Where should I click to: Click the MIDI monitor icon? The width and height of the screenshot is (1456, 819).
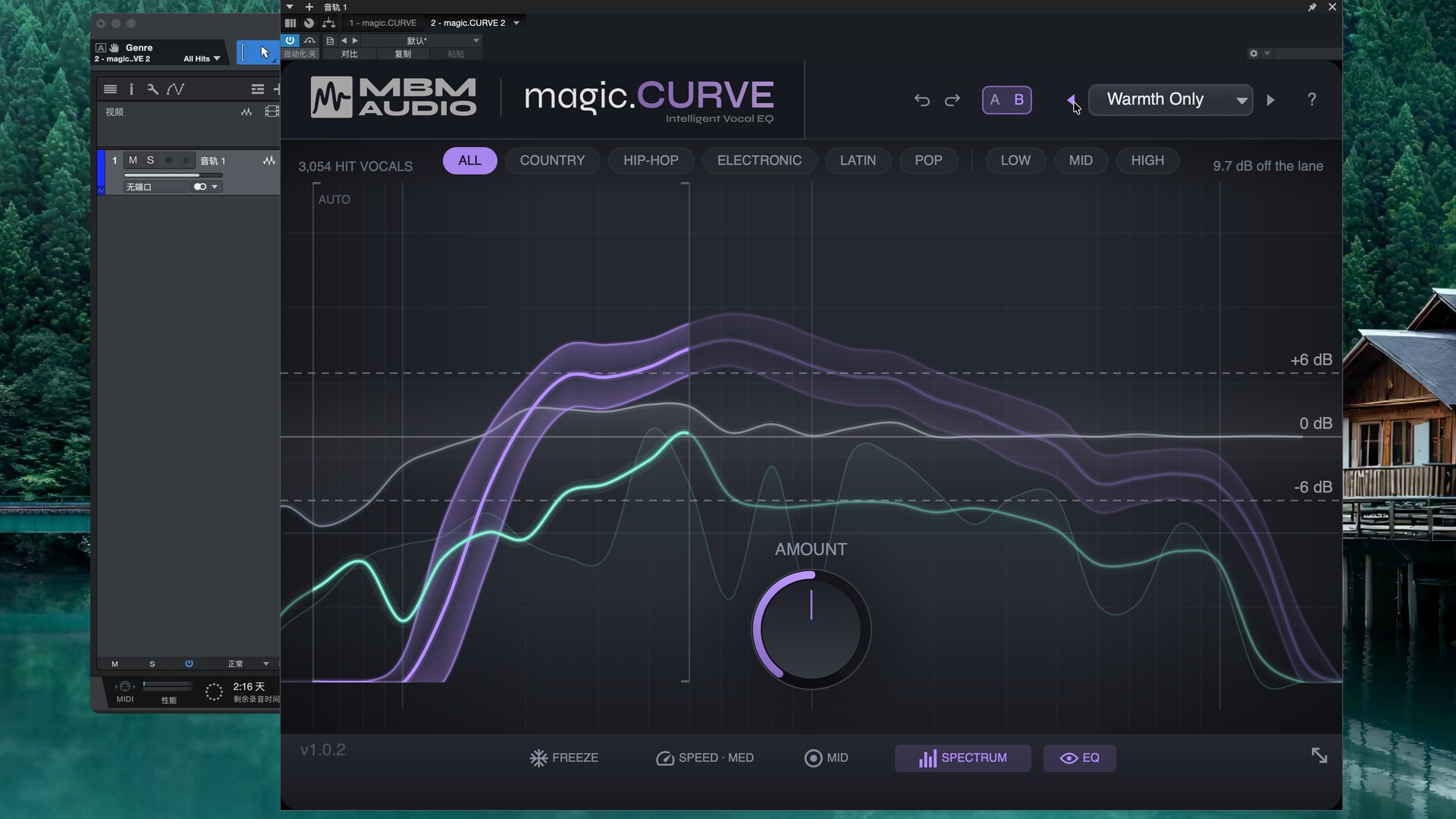[x=125, y=686]
